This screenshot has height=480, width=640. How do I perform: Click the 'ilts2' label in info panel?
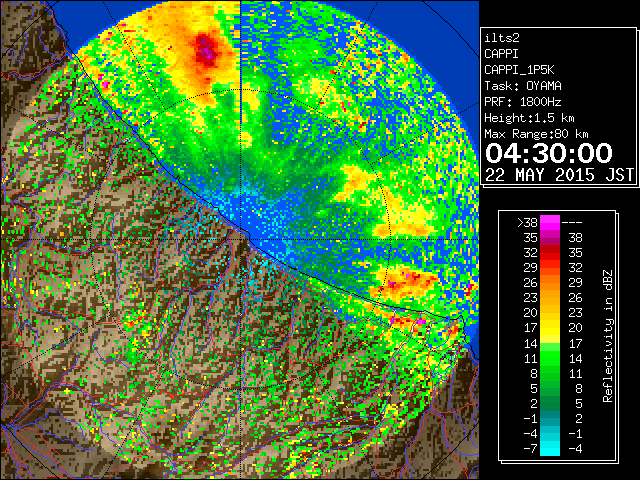pos(502,38)
